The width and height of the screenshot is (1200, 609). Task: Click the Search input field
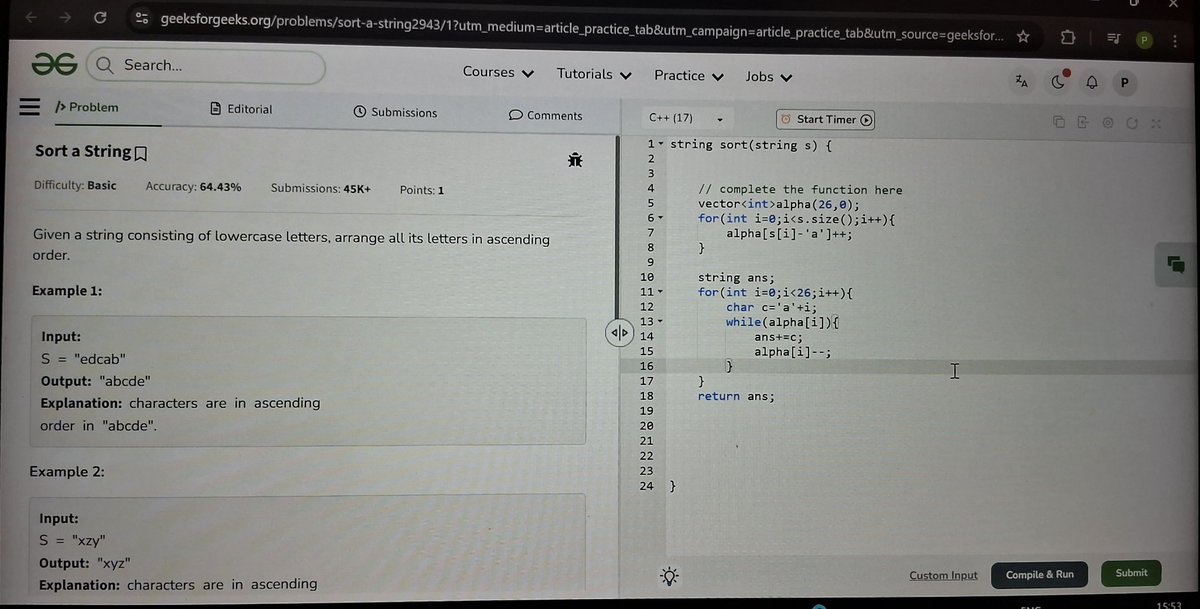pos(205,65)
